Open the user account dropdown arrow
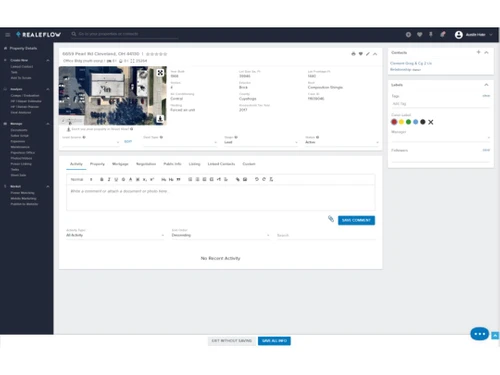Viewport: 500px width, 375px height. click(491, 35)
